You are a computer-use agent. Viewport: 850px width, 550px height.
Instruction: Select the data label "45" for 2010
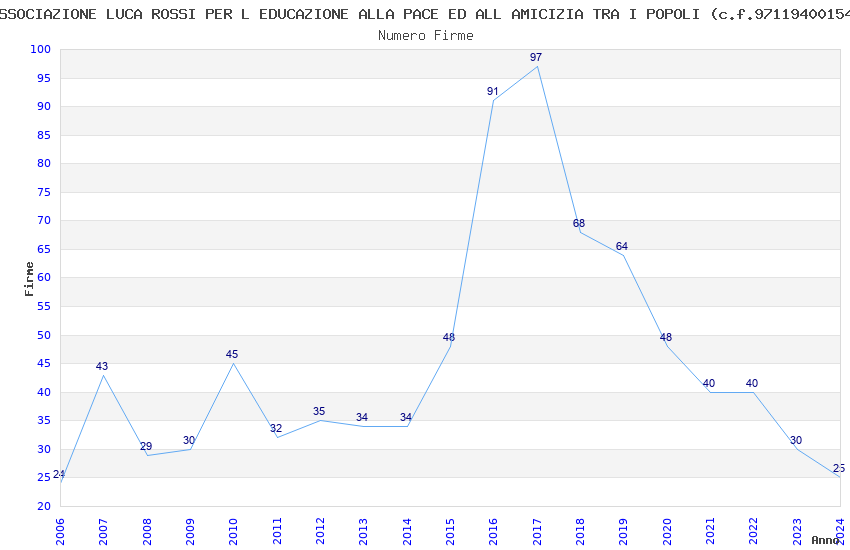click(231, 354)
